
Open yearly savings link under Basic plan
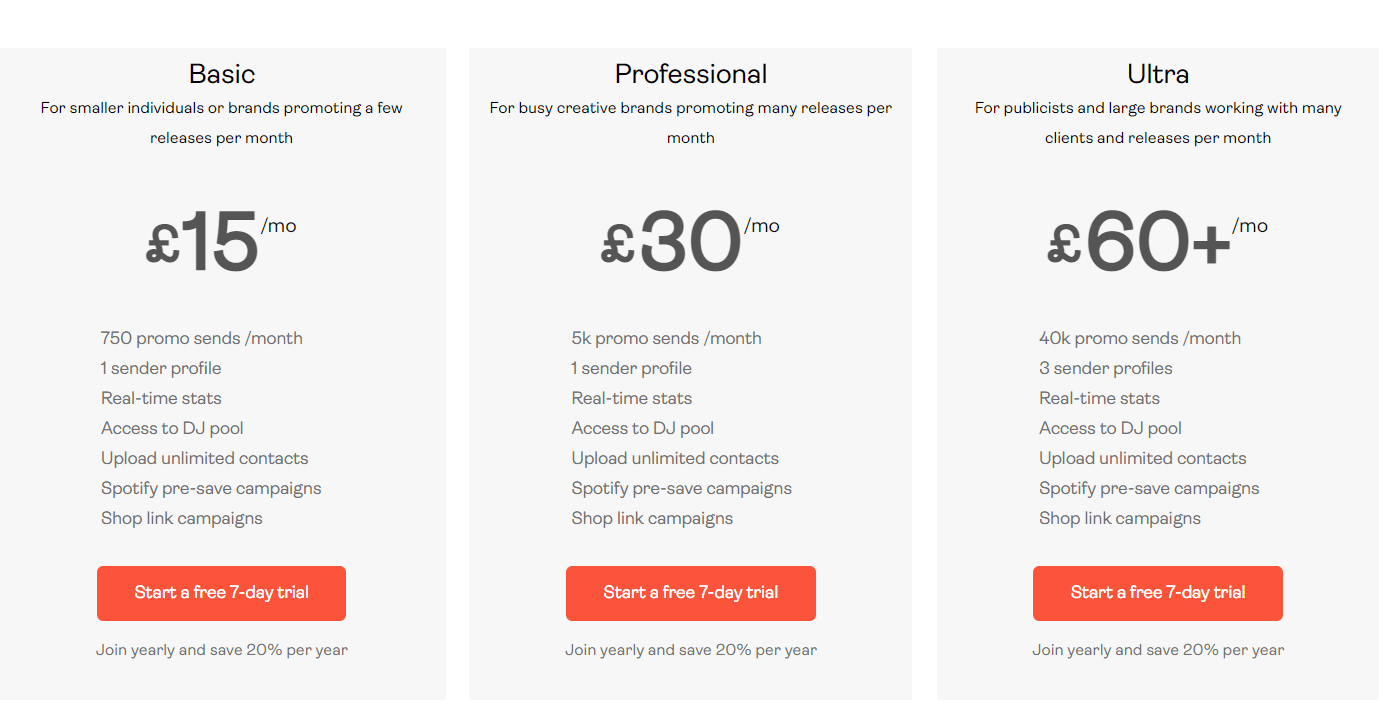tap(221, 649)
